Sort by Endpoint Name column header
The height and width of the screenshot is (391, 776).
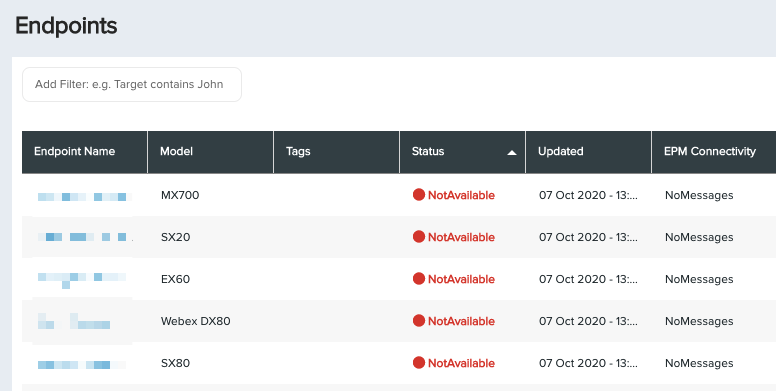(74, 151)
